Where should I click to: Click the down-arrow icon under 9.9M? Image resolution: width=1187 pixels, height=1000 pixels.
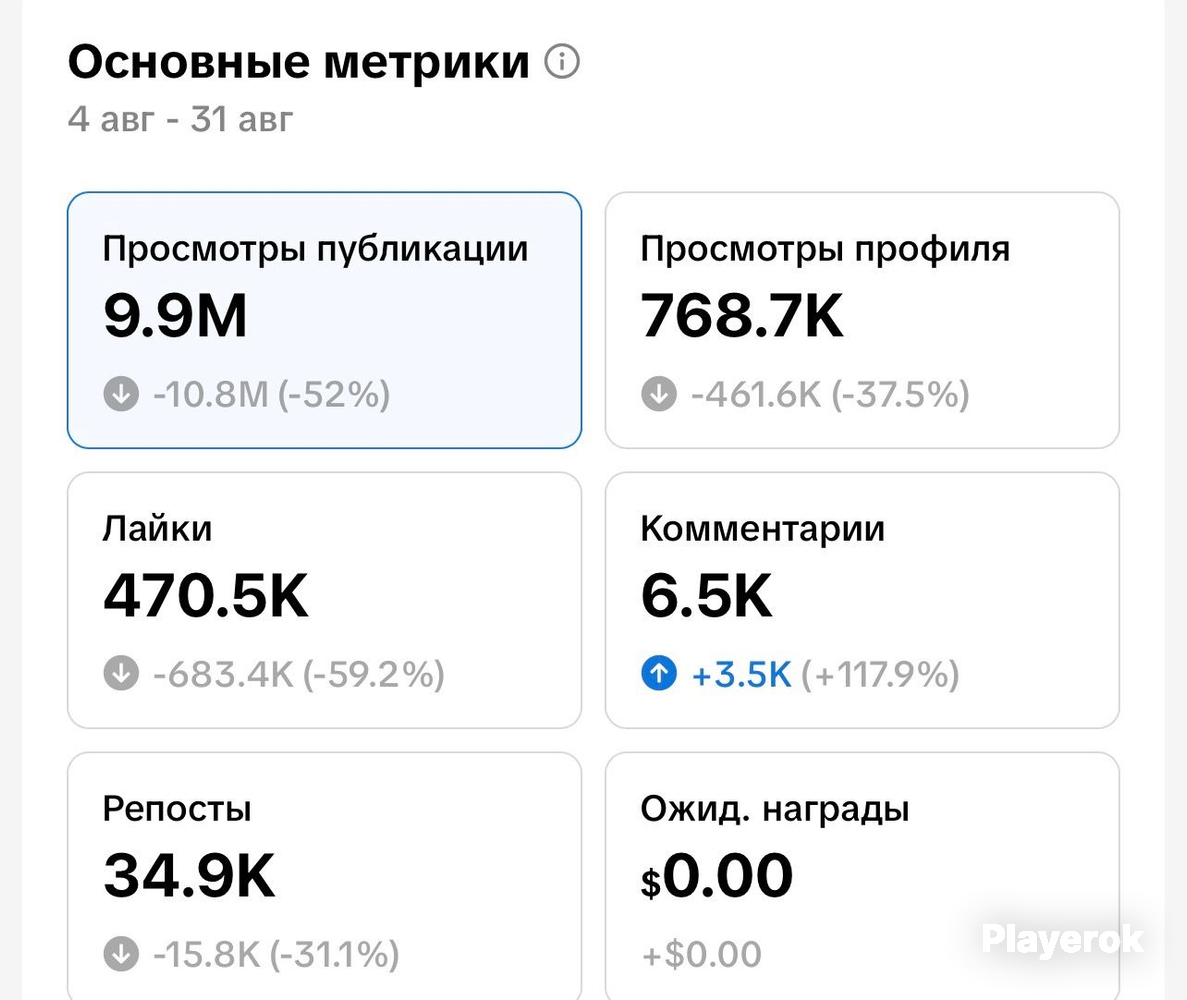tap(121, 394)
